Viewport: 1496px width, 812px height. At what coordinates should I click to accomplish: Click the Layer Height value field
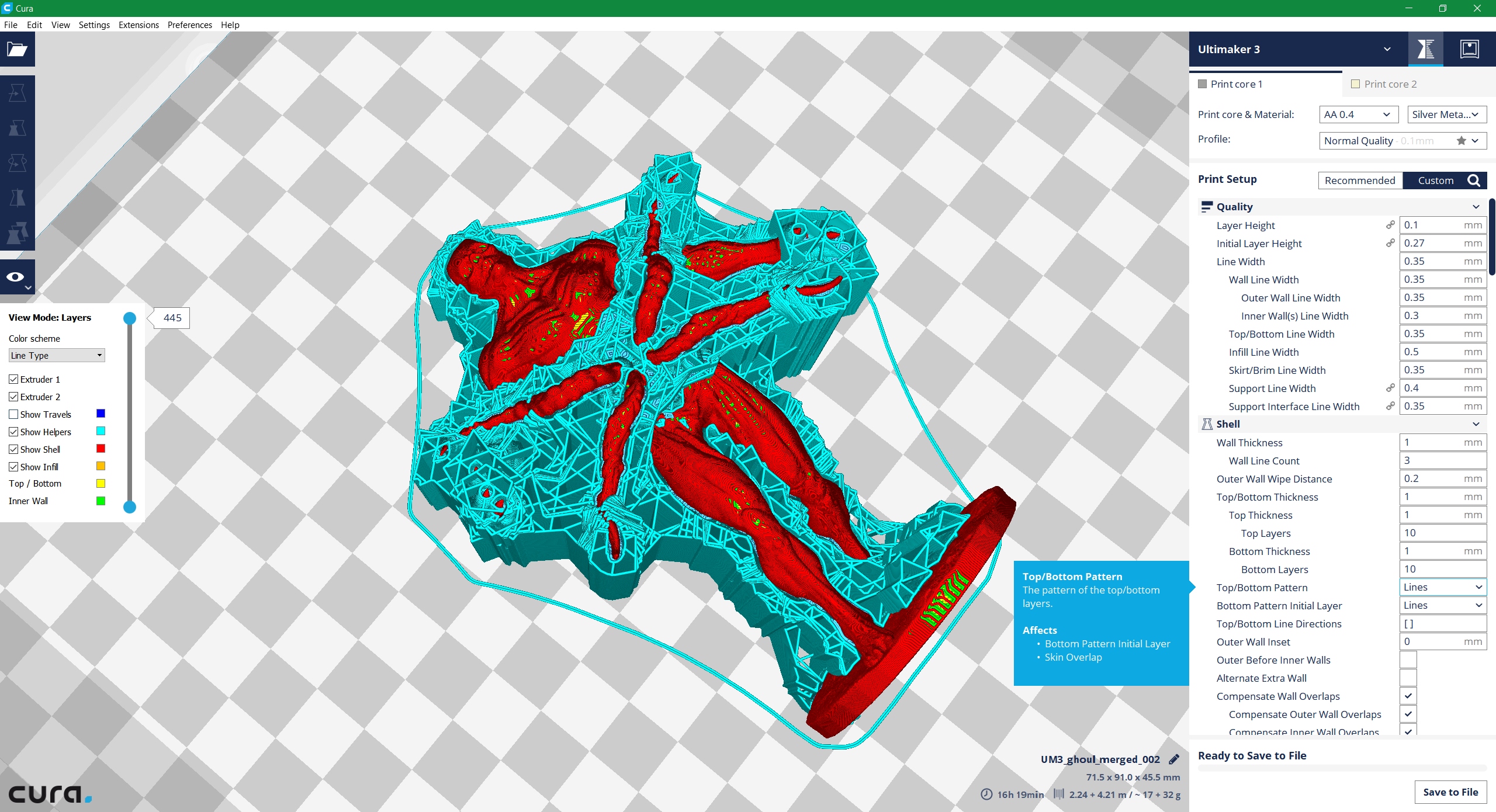1443,225
